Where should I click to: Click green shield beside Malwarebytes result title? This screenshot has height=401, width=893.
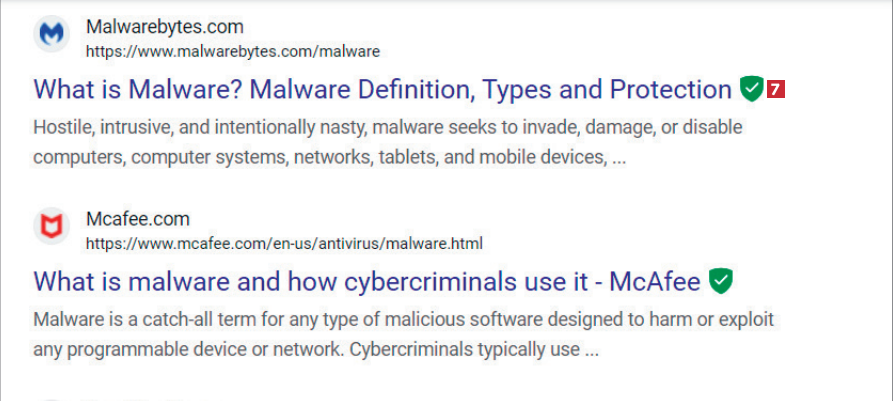pyautogui.click(x=751, y=89)
